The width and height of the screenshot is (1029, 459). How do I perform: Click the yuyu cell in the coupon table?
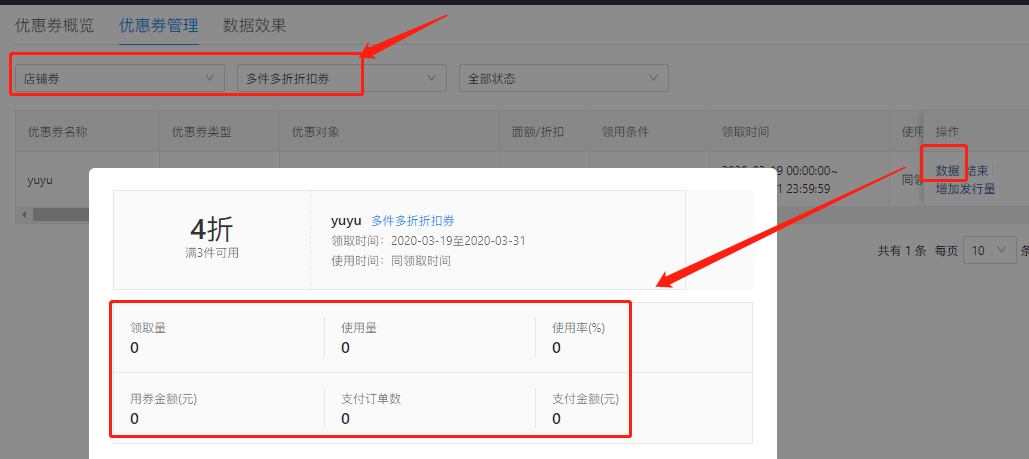tap(40, 181)
